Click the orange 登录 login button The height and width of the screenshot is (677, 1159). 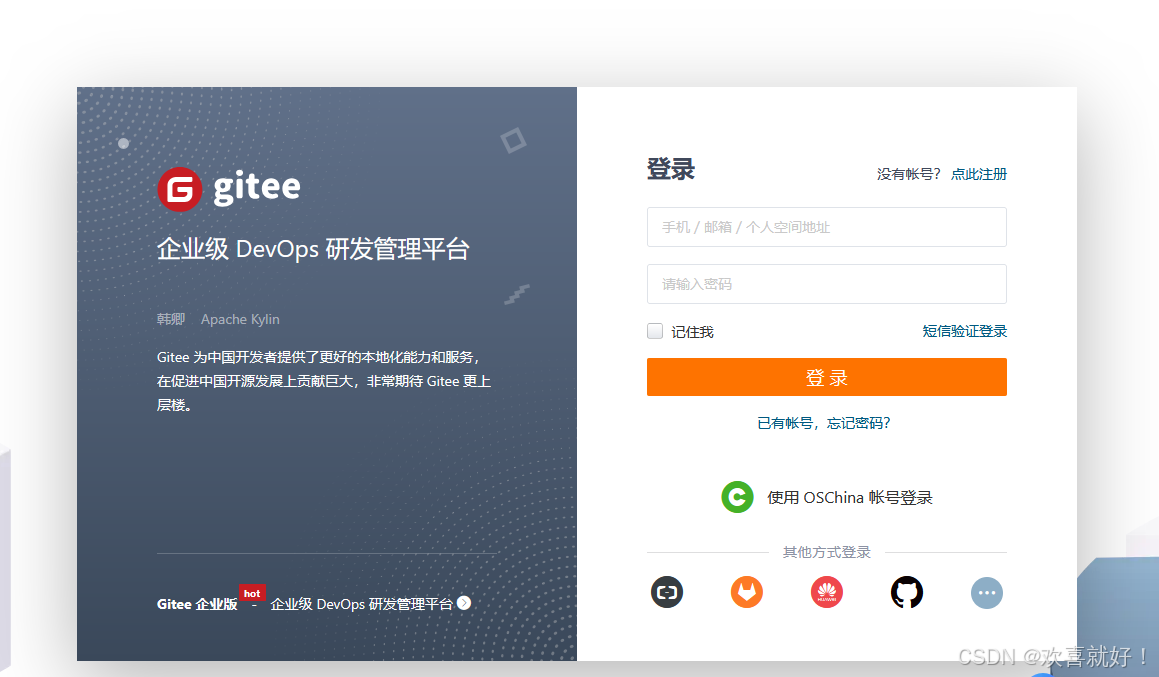coord(827,377)
